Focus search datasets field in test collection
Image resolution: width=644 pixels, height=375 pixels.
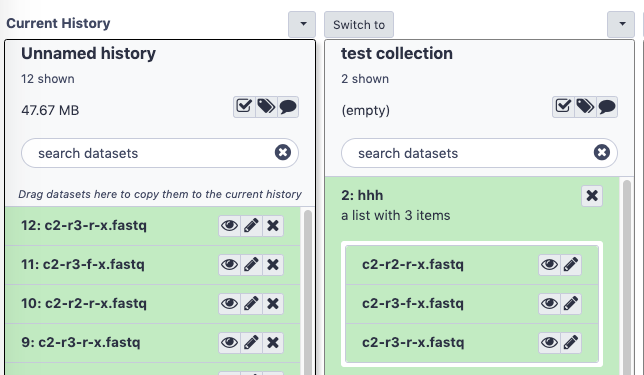click(479, 153)
